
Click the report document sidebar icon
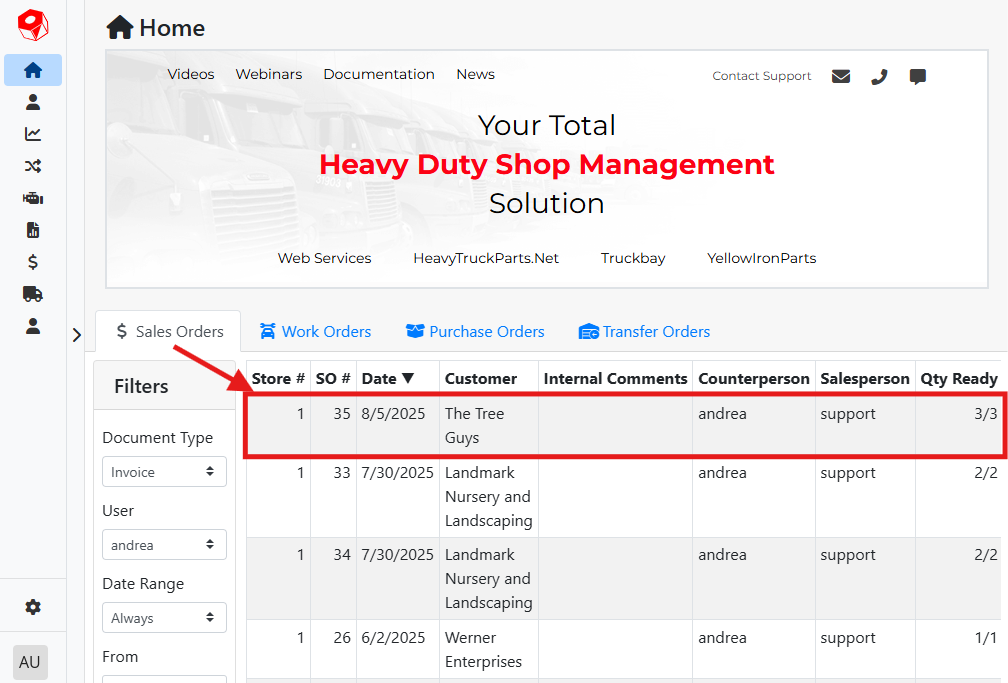point(33,230)
